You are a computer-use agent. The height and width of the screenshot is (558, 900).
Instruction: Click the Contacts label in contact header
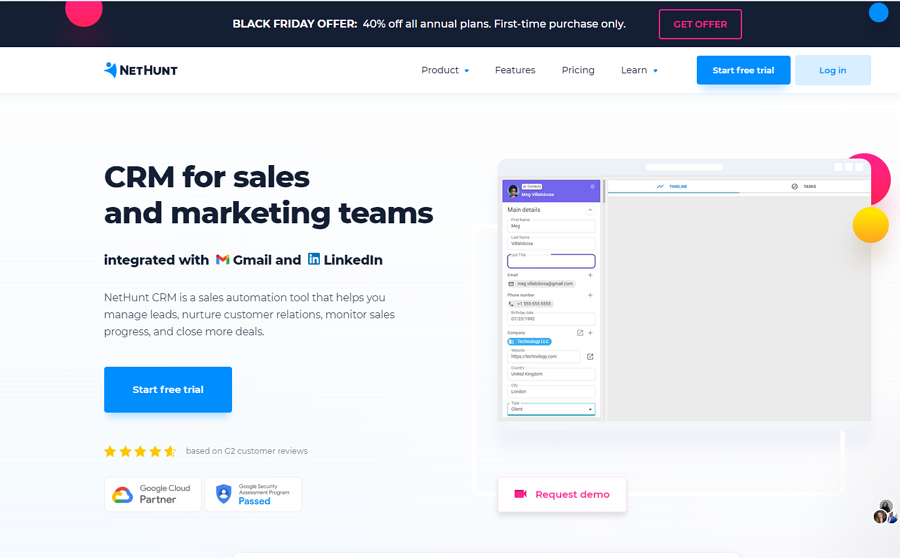[x=532, y=187]
